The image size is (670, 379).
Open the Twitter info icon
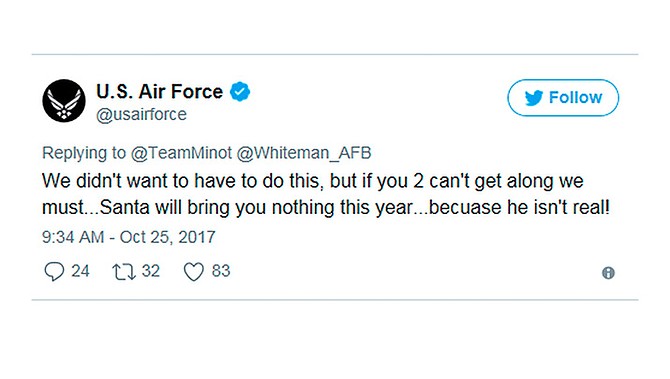click(608, 273)
